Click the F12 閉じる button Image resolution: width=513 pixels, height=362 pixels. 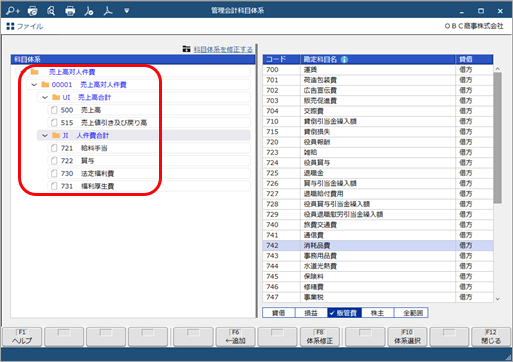point(491,337)
